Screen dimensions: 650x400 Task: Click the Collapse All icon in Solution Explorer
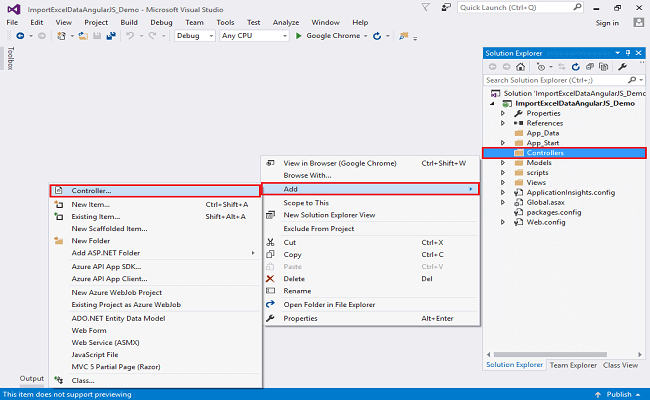[x=589, y=67]
